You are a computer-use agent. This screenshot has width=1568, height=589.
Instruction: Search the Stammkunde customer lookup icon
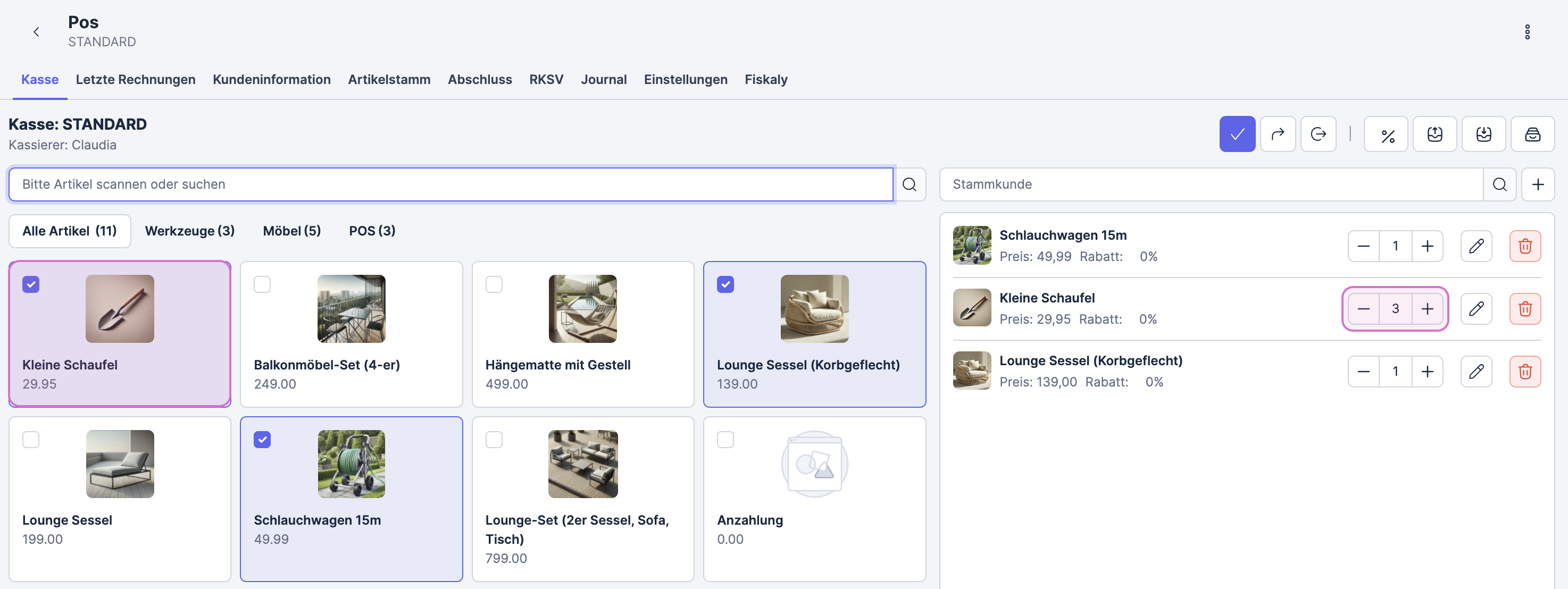(x=1499, y=184)
